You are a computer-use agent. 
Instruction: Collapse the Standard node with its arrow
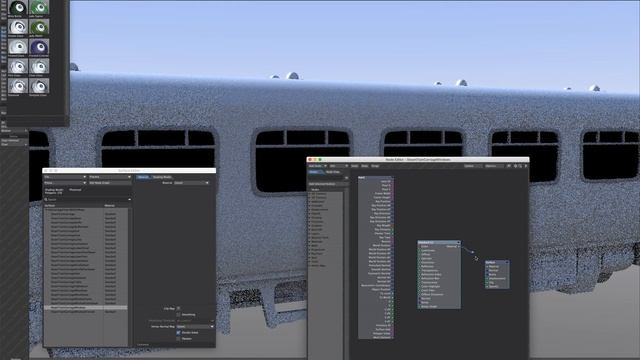459,242
